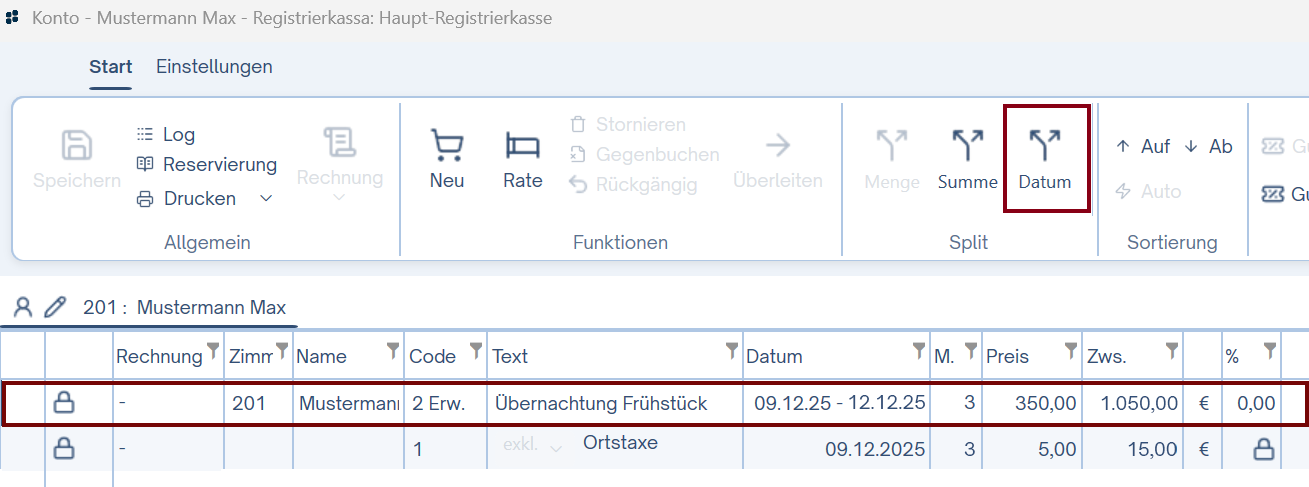Open filter on the Datum column

point(918,350)
